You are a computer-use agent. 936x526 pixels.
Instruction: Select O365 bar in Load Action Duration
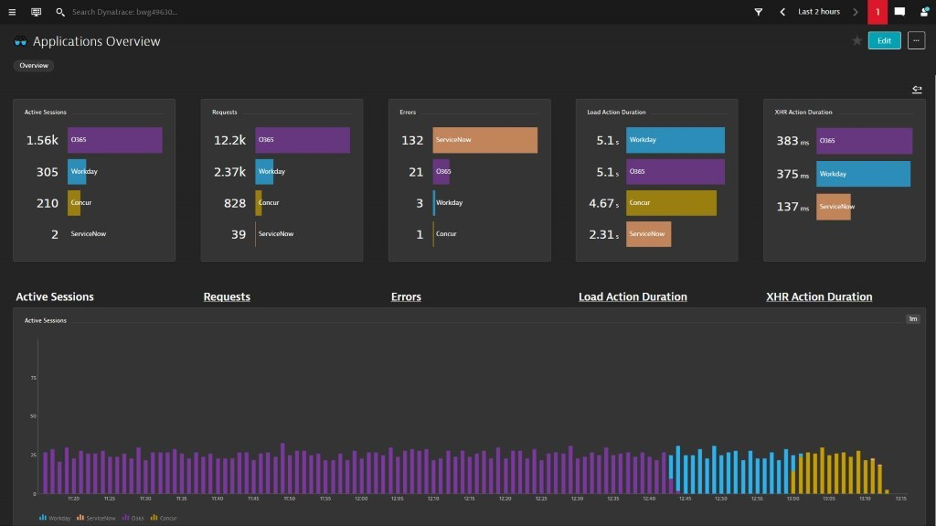tap(675, 171)
